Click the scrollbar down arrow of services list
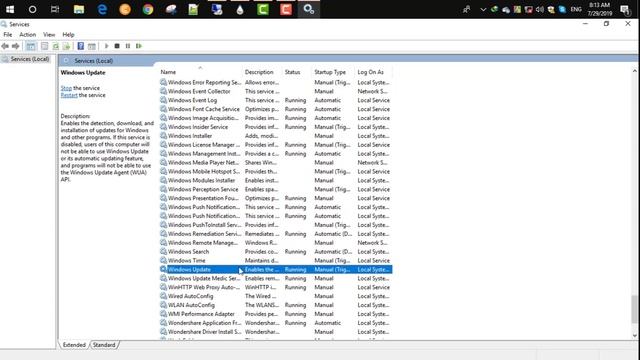640x360 pixels. tap(634, 336)
